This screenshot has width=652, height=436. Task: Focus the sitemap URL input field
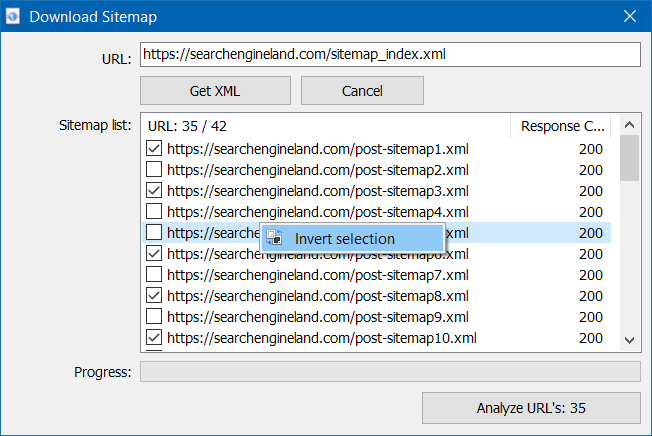point(389,54)
